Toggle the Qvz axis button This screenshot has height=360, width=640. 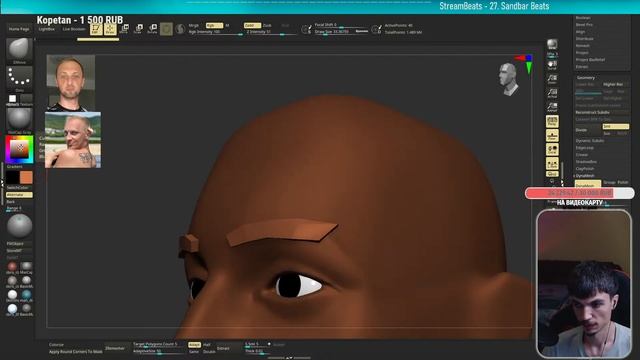pyautogui.click(x=552, y=174)
